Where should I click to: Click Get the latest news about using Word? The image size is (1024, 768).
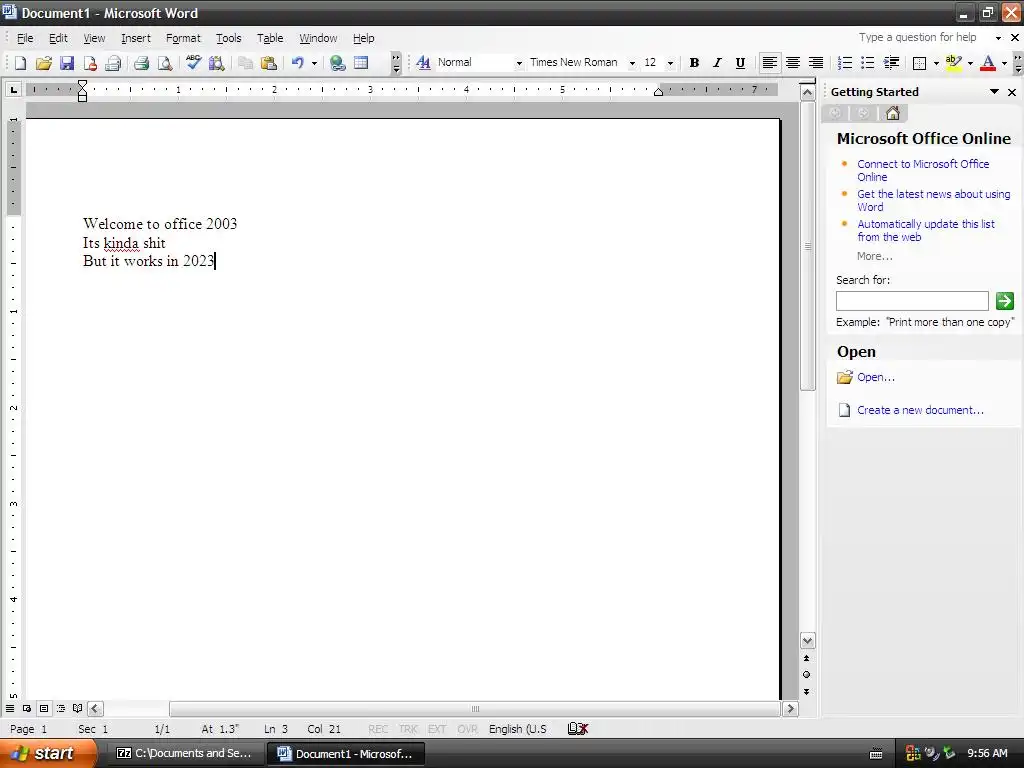pyautogui.click(x=933, y=200)
